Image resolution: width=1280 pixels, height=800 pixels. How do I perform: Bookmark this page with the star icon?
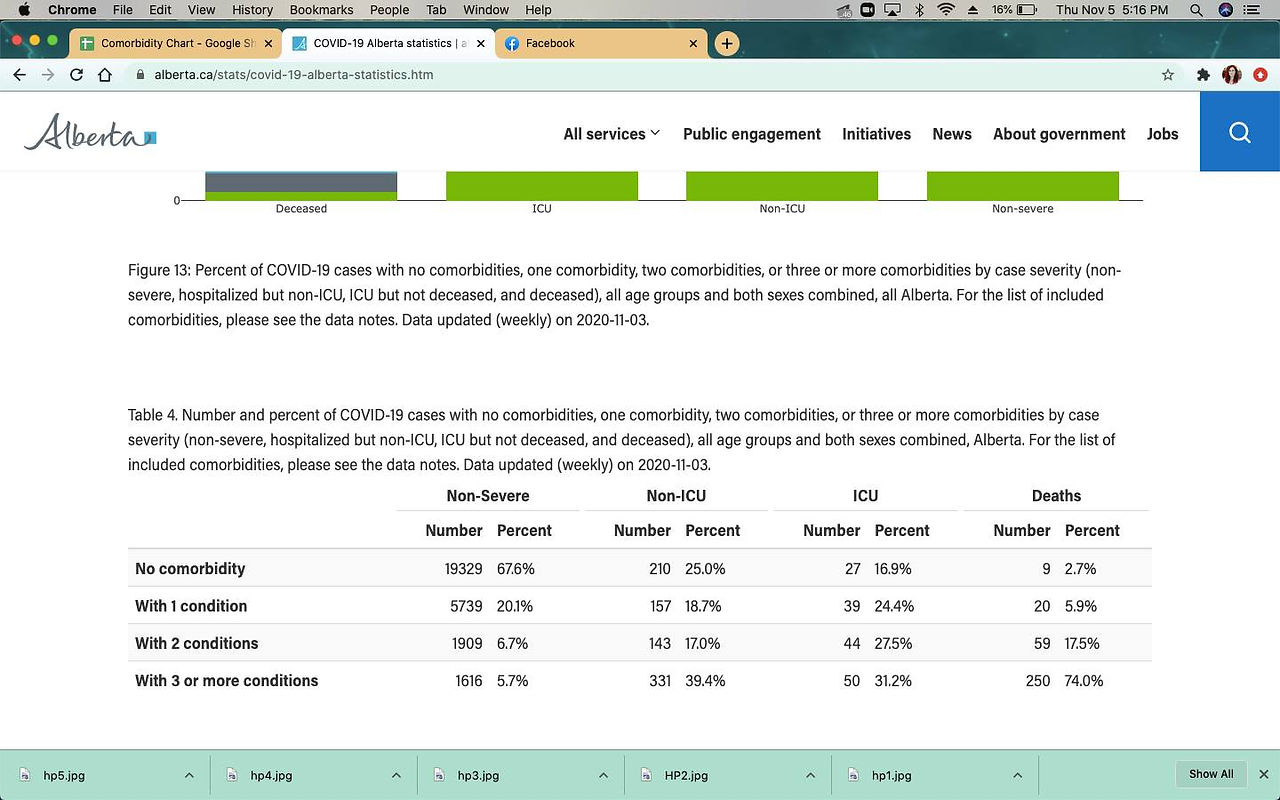tap(1168, 75)
